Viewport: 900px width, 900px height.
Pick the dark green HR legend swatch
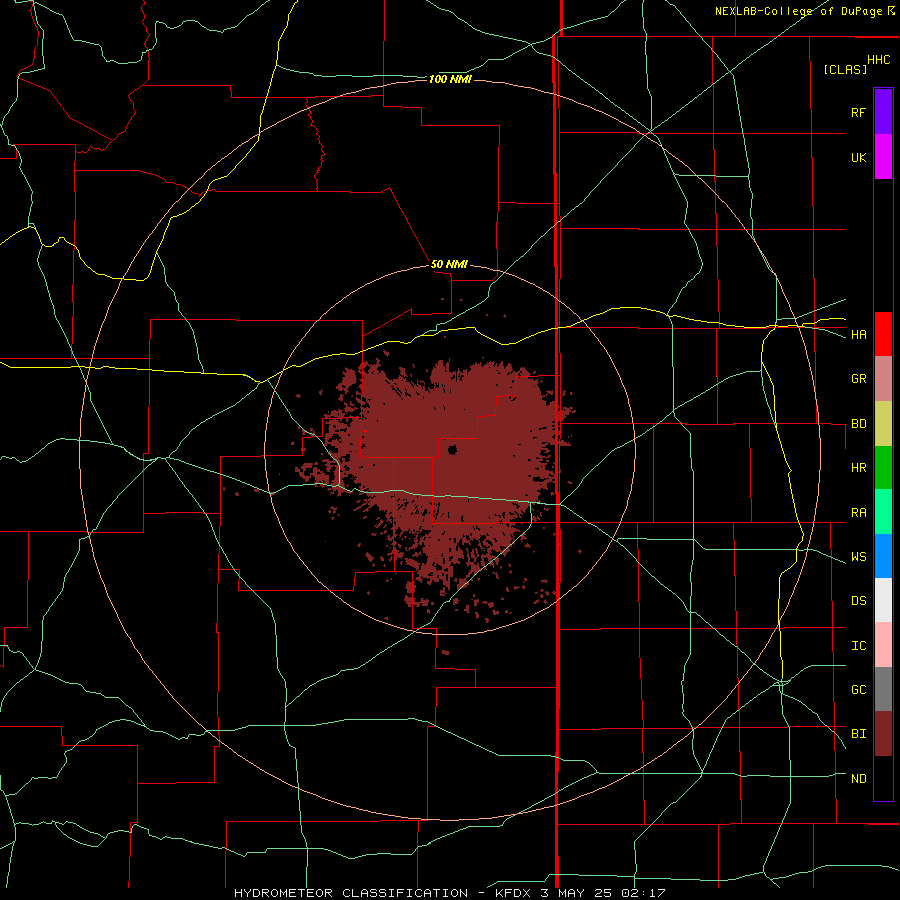click(x=883, y=468)
